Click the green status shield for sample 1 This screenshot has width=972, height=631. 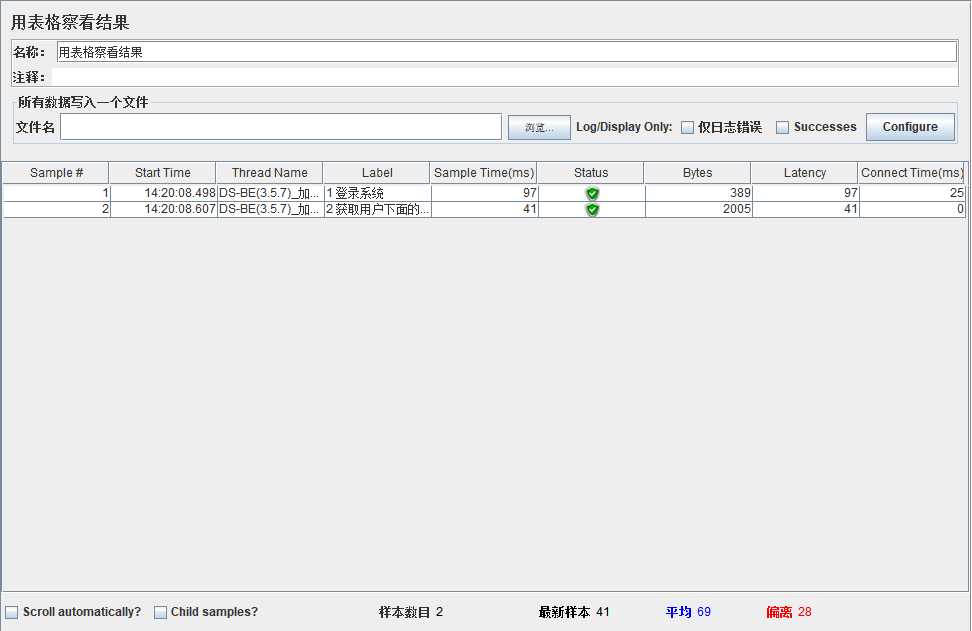coord(592,193)
